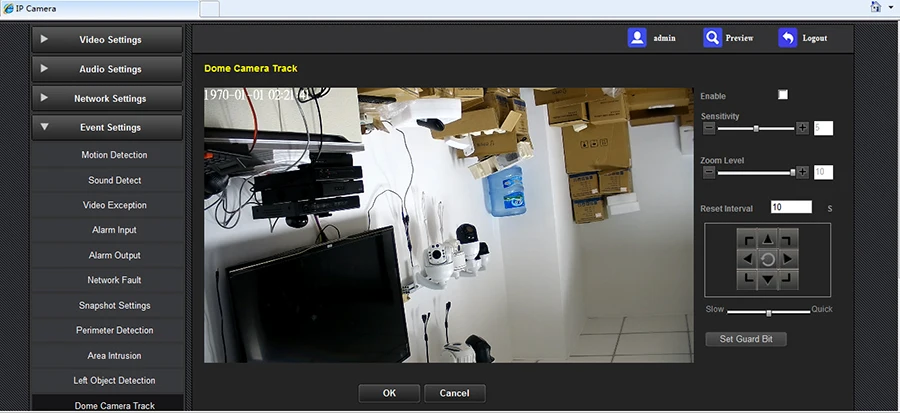Open Area Intrusion page
Screen dimensions: 900x413
click(108, 356)
